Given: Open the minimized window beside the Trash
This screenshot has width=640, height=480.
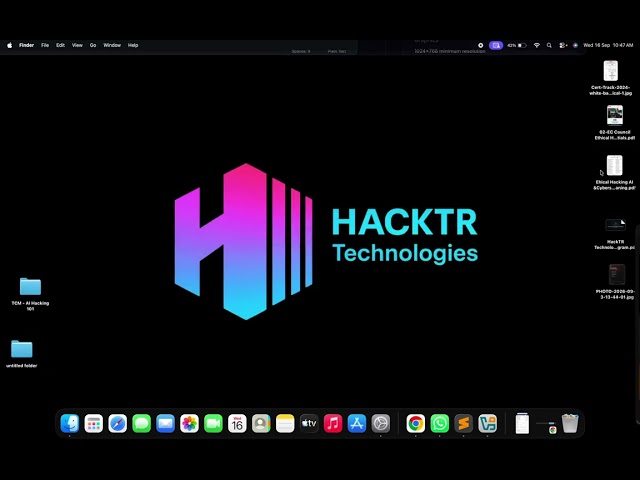Looking at the screenshot, I should 546,426.
